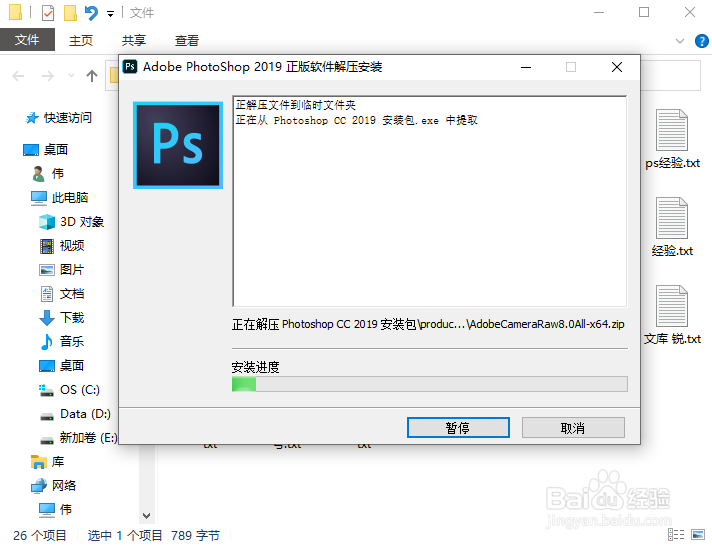Open the quick access toolbar customize dropdown

coord(110,14)
